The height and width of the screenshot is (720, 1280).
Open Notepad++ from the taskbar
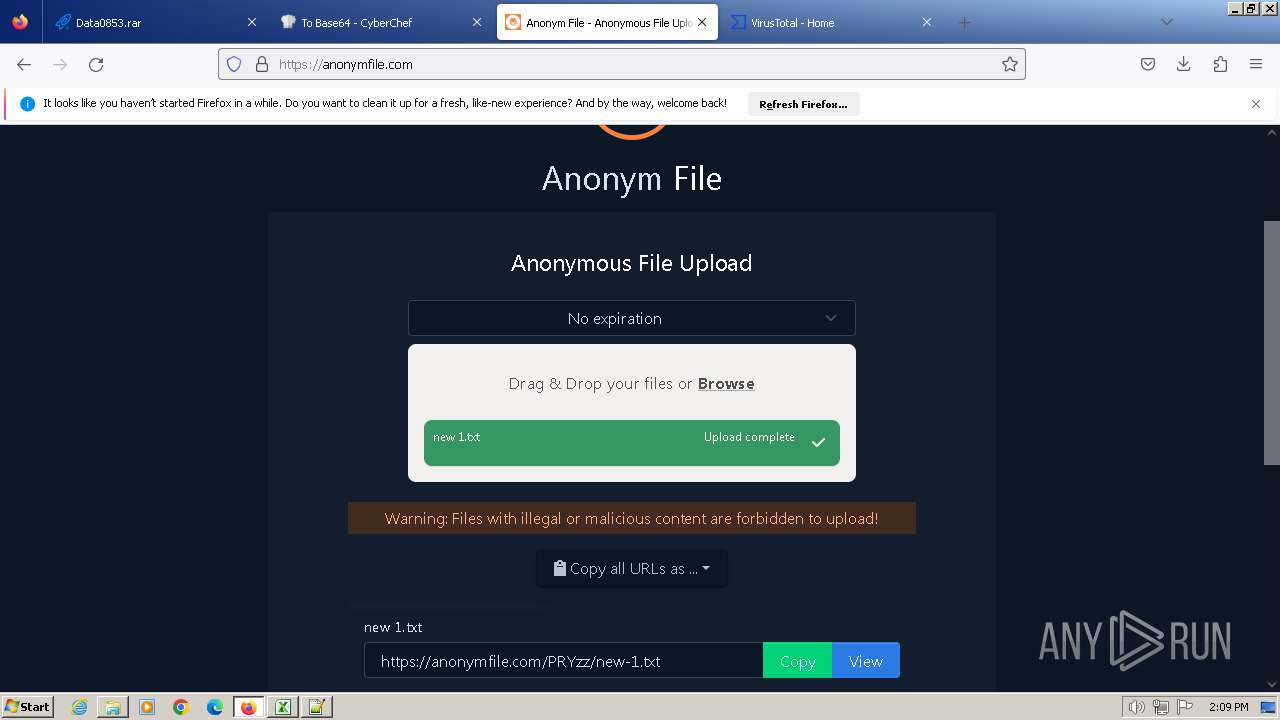(x=317, y=707)
